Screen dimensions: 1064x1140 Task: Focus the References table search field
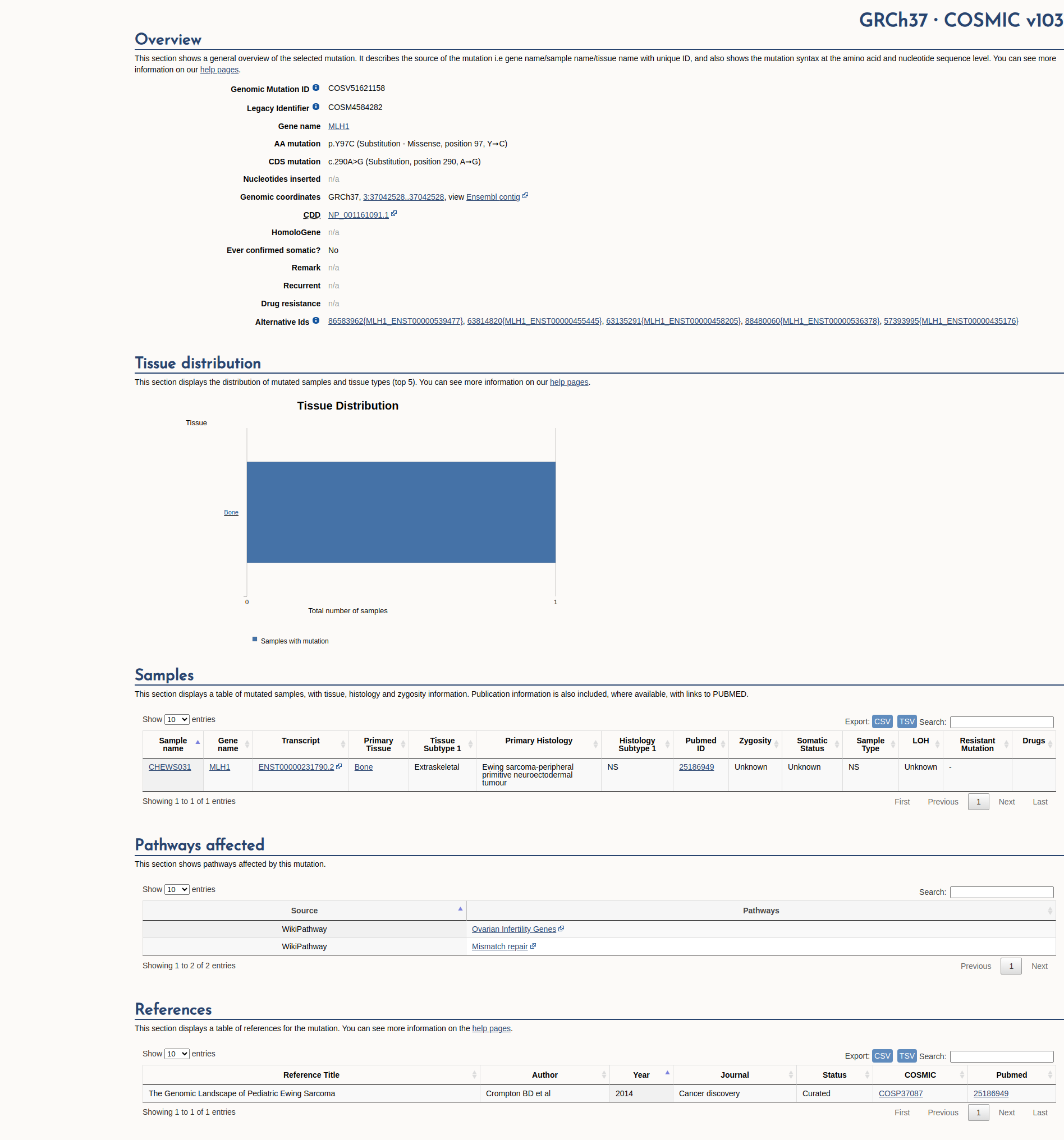click(x=1002, y=1056)
